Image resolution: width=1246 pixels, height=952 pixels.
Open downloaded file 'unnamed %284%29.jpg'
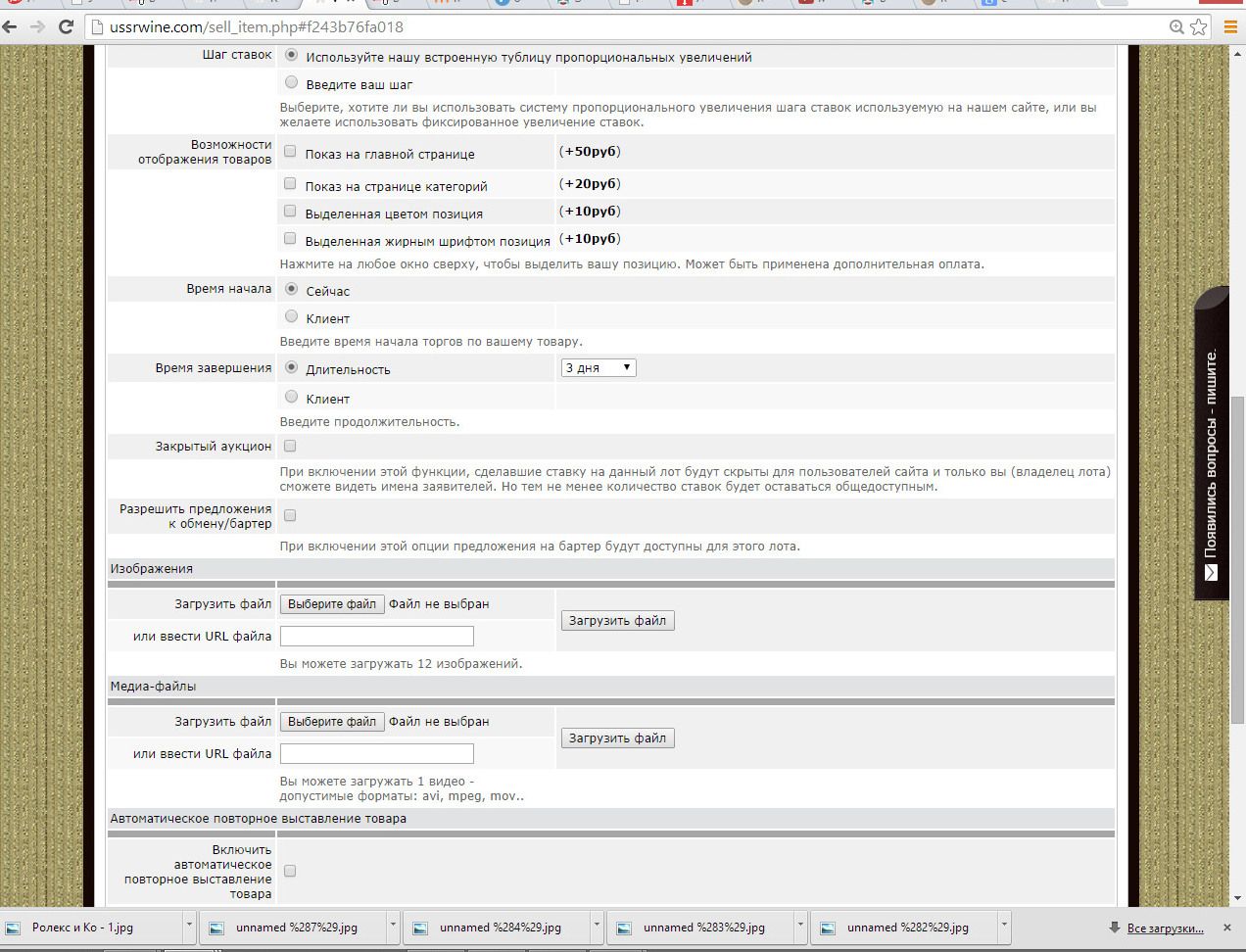tap(500, 928)
